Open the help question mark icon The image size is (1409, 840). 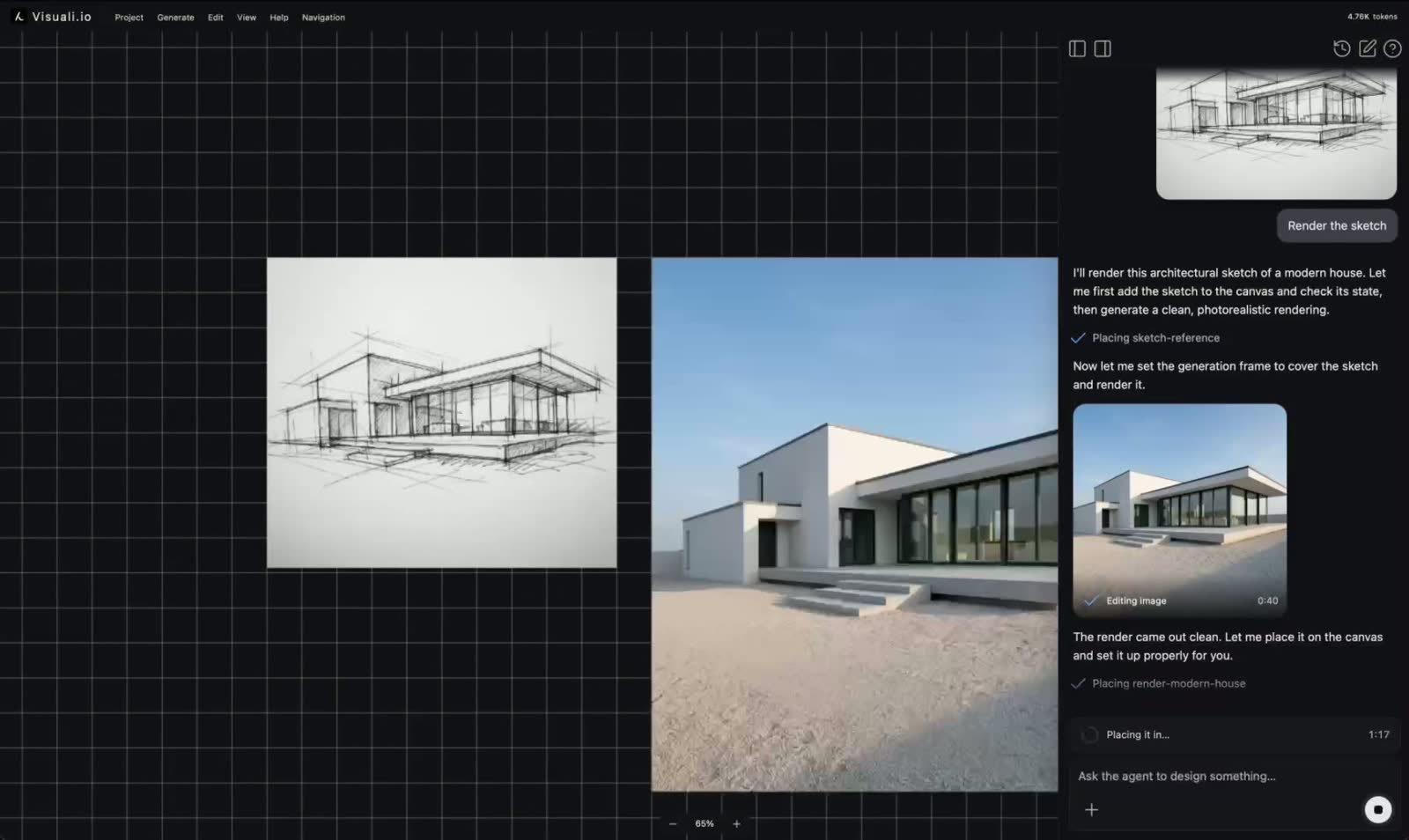click(x=1392, y=48)
